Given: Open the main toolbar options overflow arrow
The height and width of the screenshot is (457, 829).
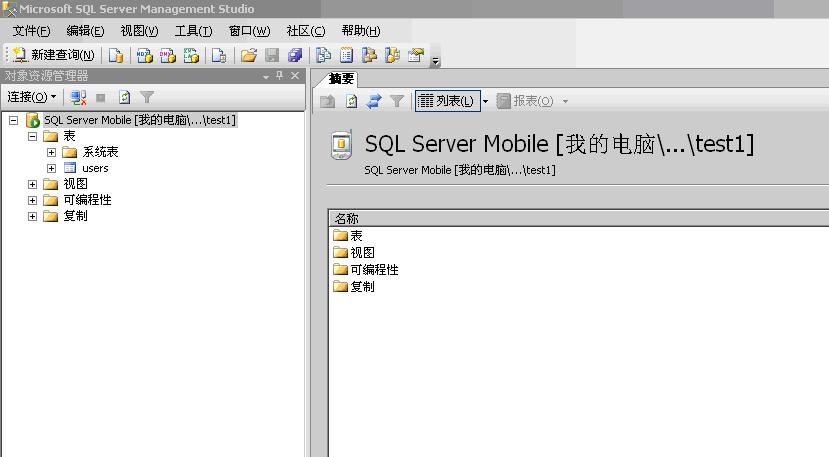Looking at the screenshot, I should pyautogui.click(x=435, y=61).
